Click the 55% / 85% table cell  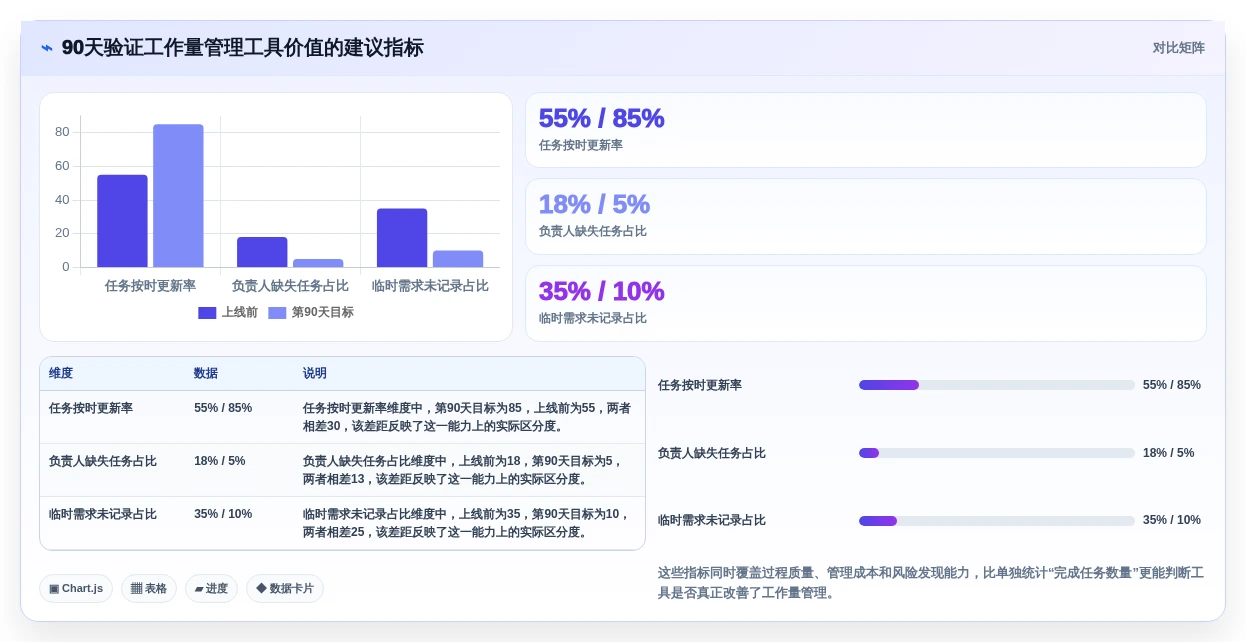click(223, 408)
